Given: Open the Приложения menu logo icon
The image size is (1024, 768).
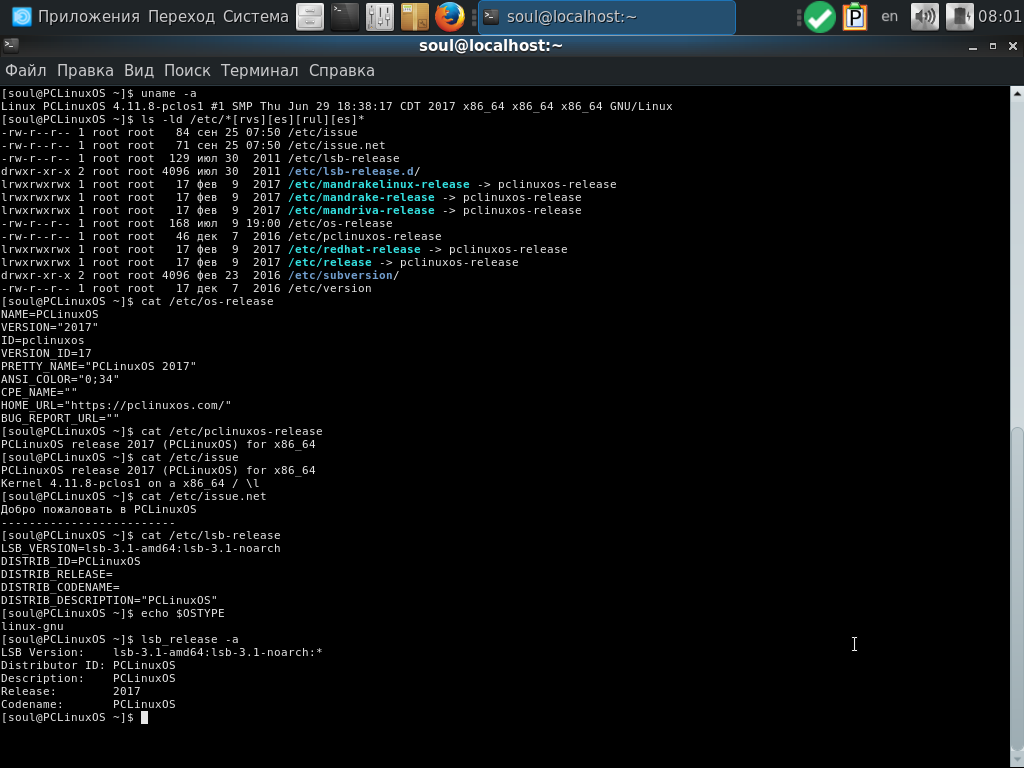Looking at the screenshot, I should pos(22,17).
